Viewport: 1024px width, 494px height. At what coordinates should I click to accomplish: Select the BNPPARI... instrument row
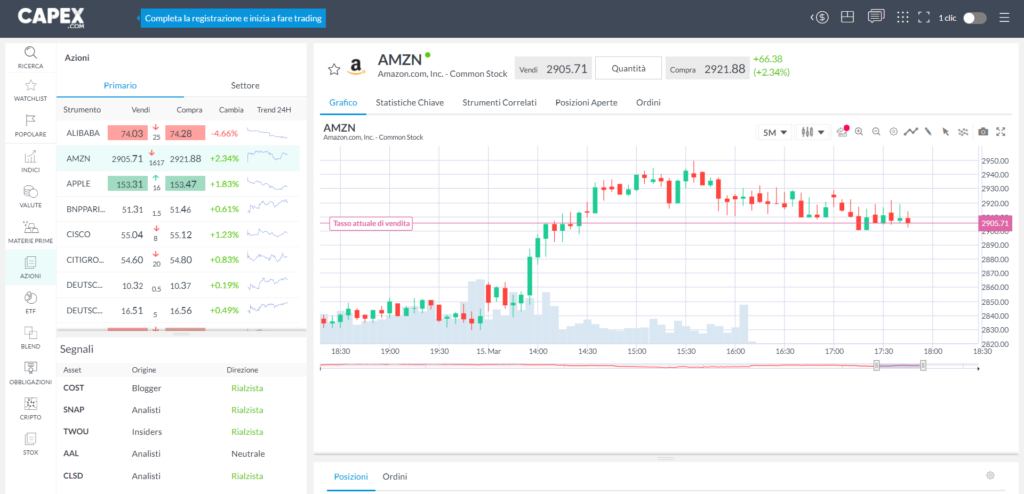tap(178, 209)
